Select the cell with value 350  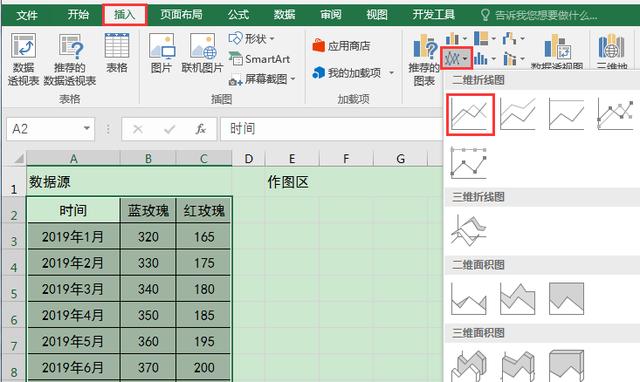click(148, 315)
